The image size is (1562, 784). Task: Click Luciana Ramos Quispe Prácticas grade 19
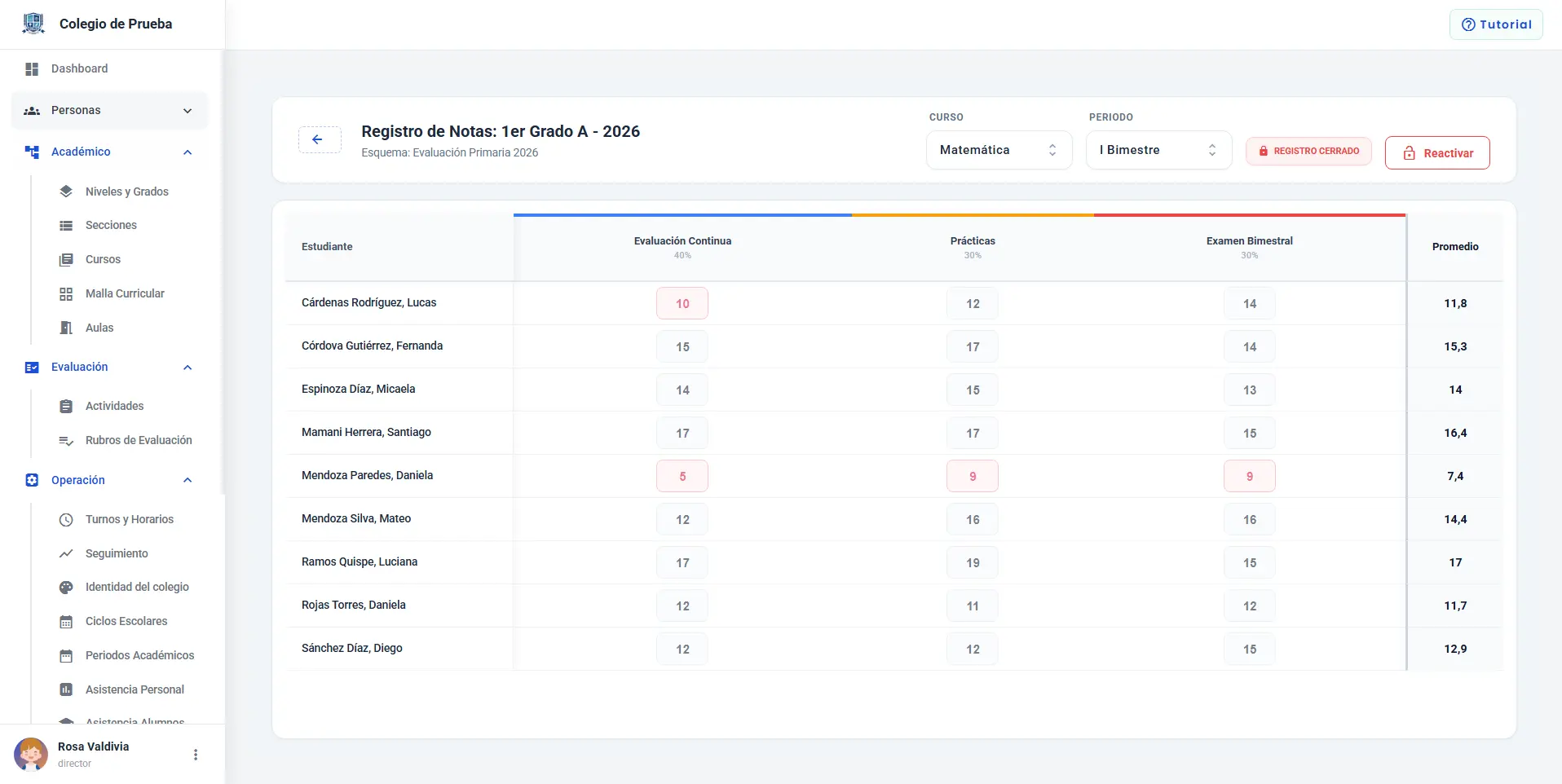(973, 563)
